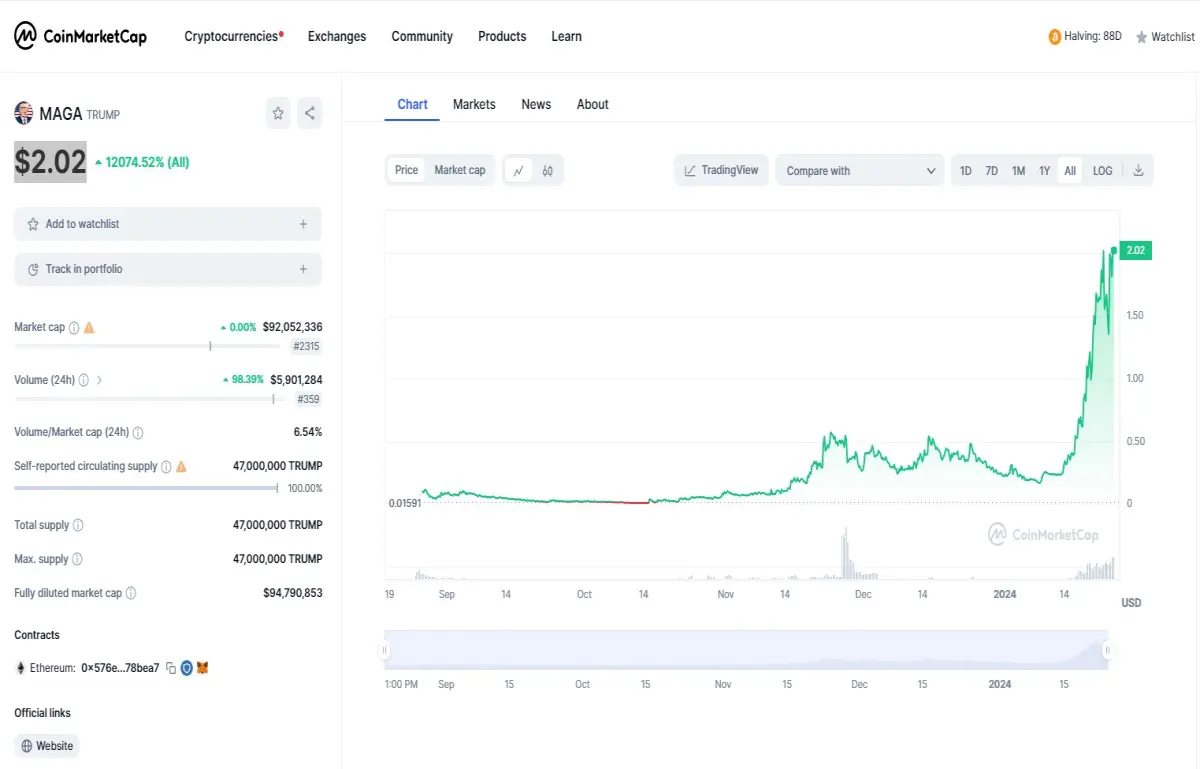Select the Chart tab
Viewport: 1200px width, 769px height.
pyautogui.click(x=412, y=104)
